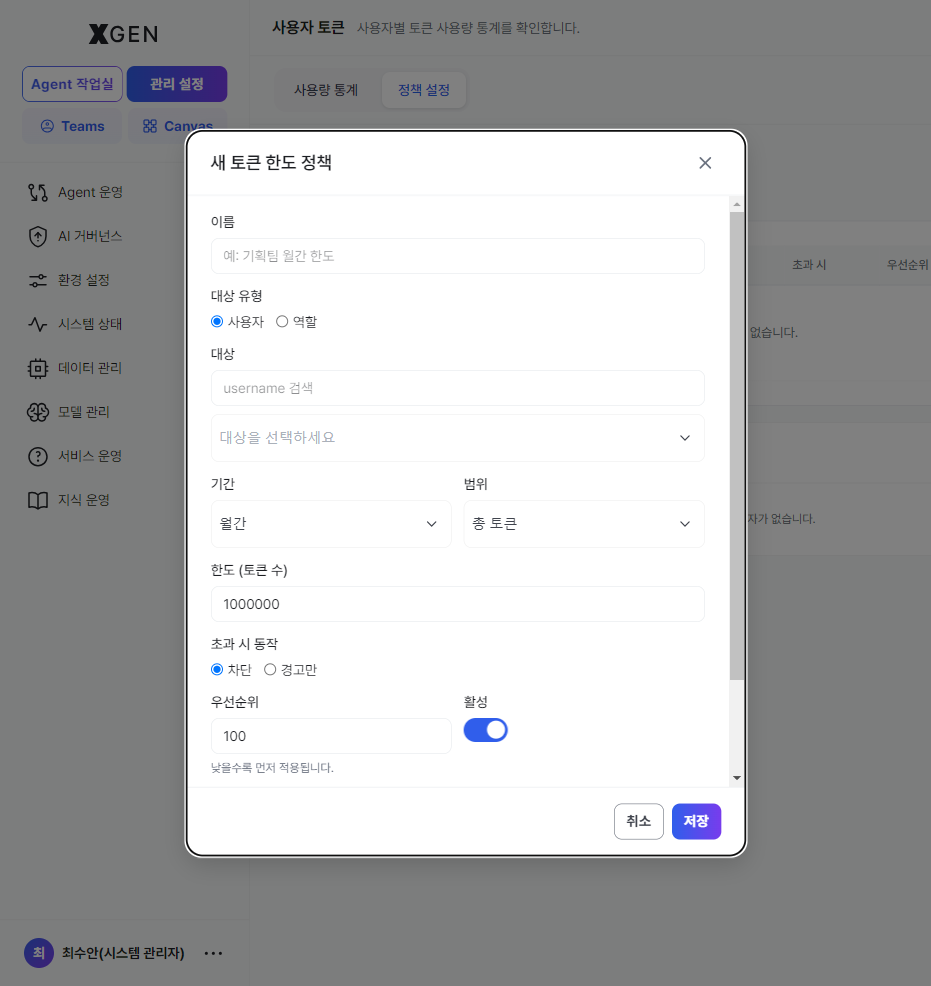Click the scrollbar down arrow
Viewport: 931px width, 986px height.
(x=737, y=778)
